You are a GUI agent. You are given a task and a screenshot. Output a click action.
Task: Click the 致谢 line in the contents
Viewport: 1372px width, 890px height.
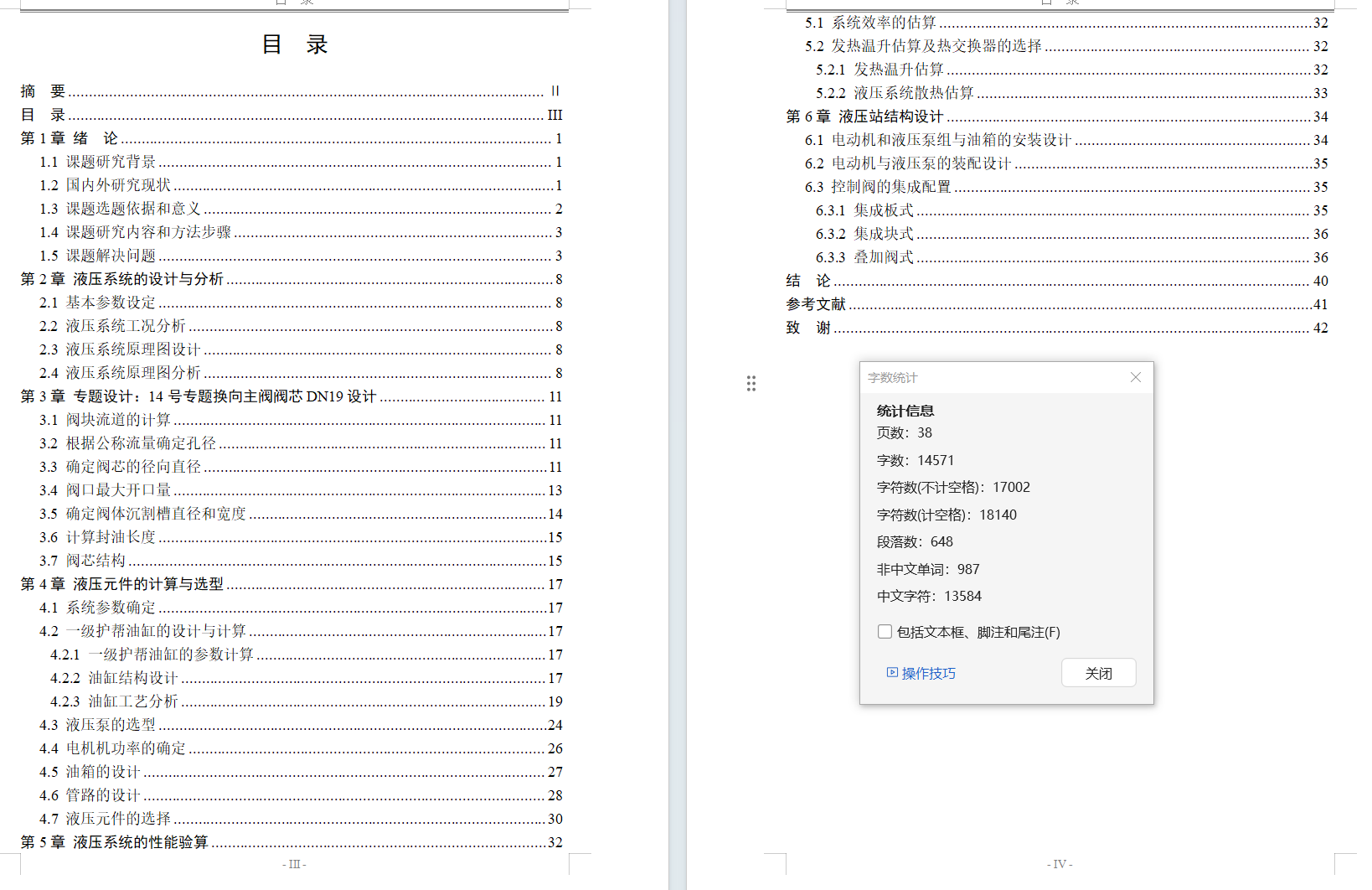tap(807, 328)
